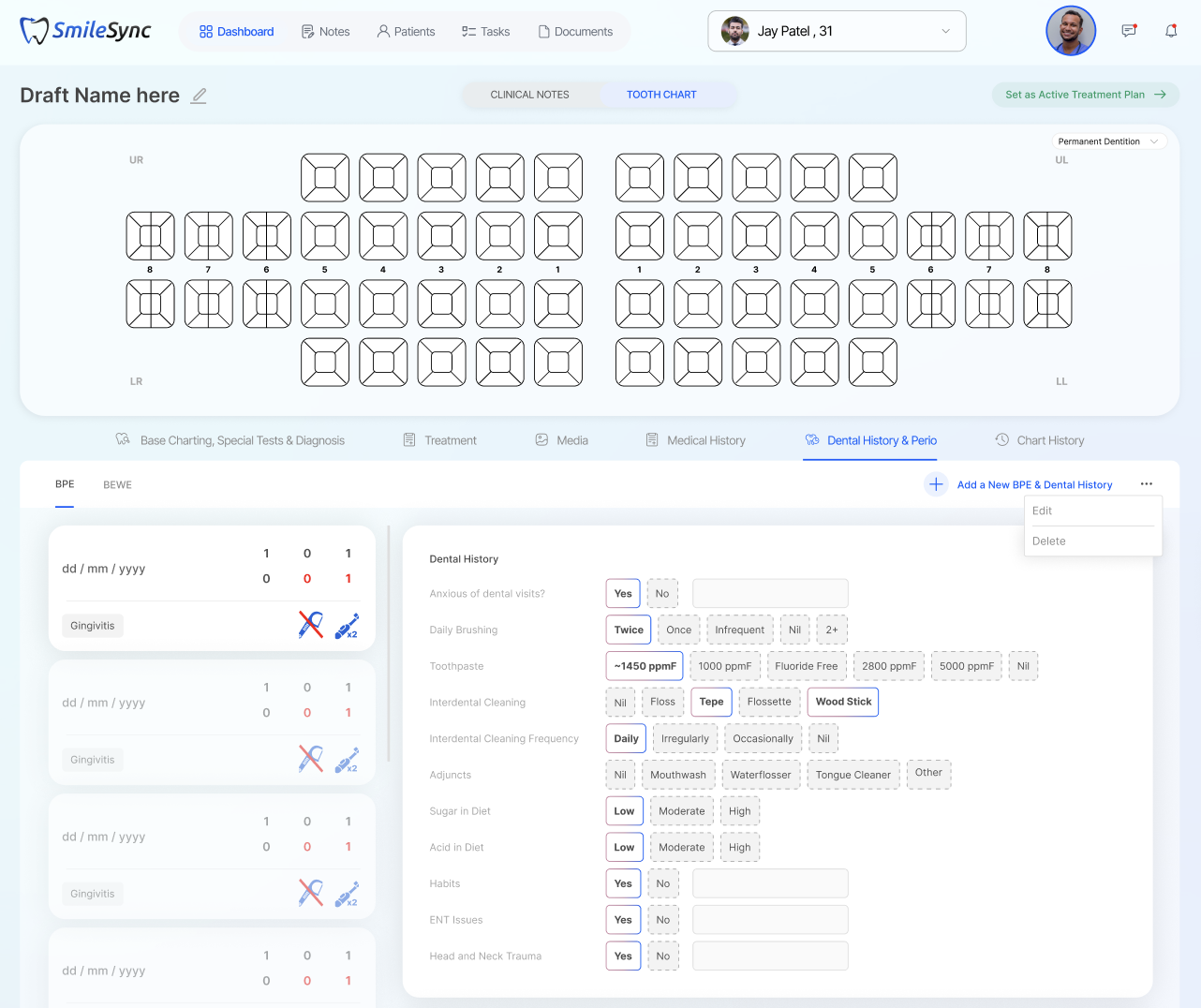1201x1008 pixels.
Task: Choose 'Floss' for Interdental Cleaning
Action: coord(662,702)
